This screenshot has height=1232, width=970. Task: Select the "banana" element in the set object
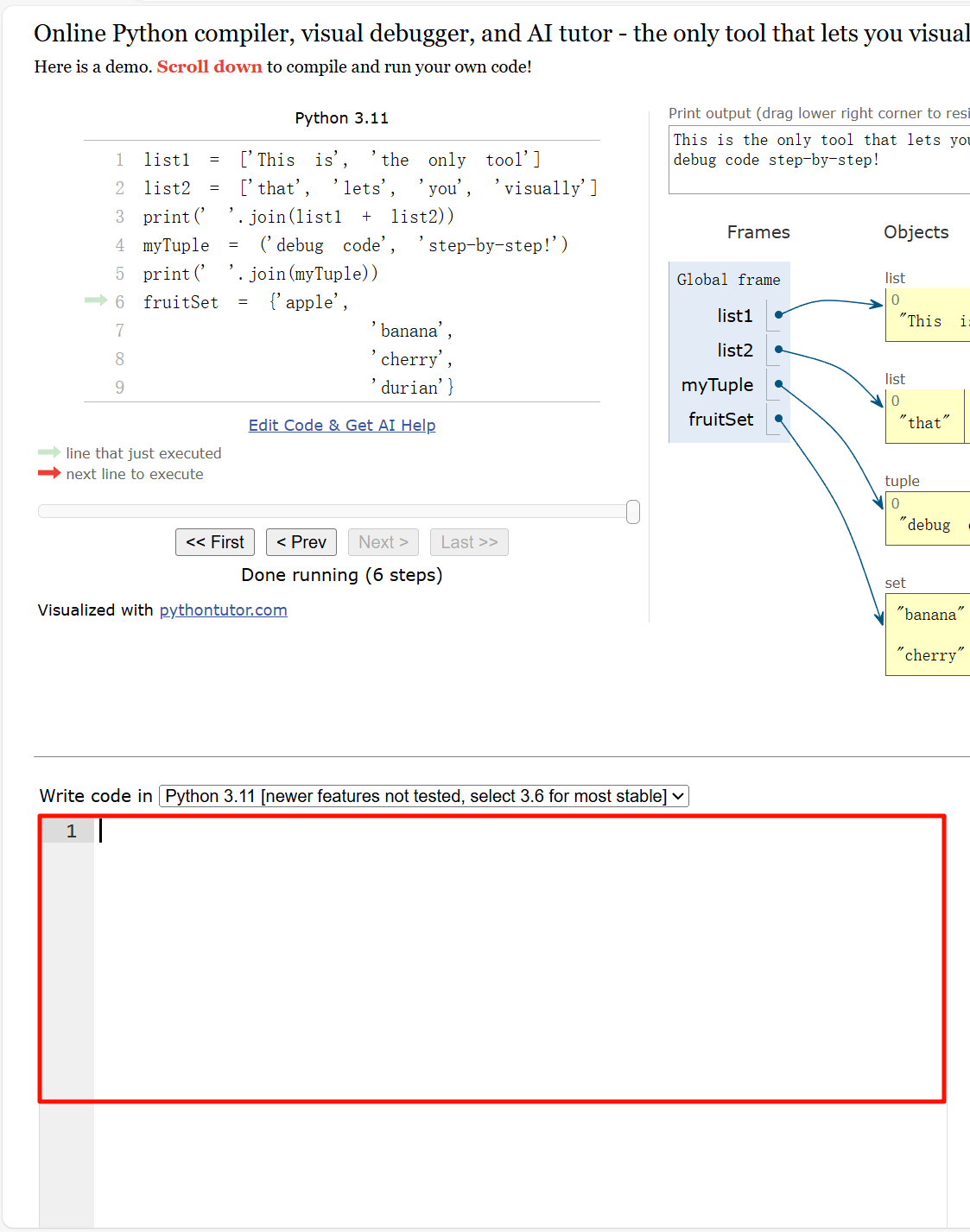click(930, 615)
